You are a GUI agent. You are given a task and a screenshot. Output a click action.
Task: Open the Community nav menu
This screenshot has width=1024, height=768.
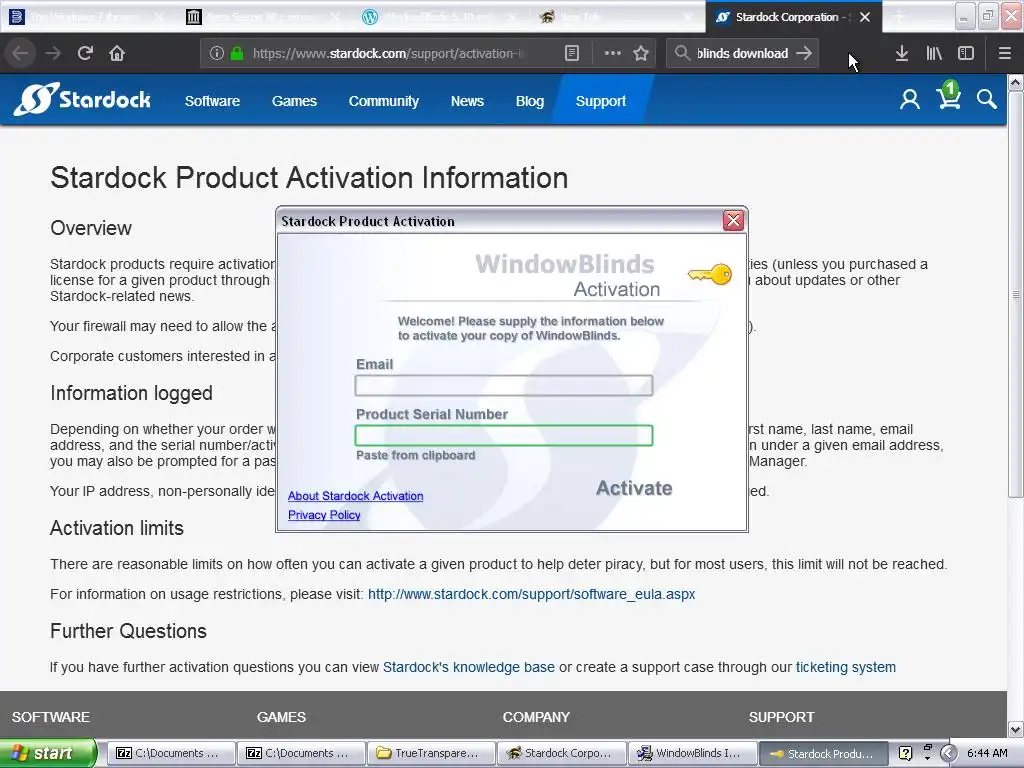[383, 101]
